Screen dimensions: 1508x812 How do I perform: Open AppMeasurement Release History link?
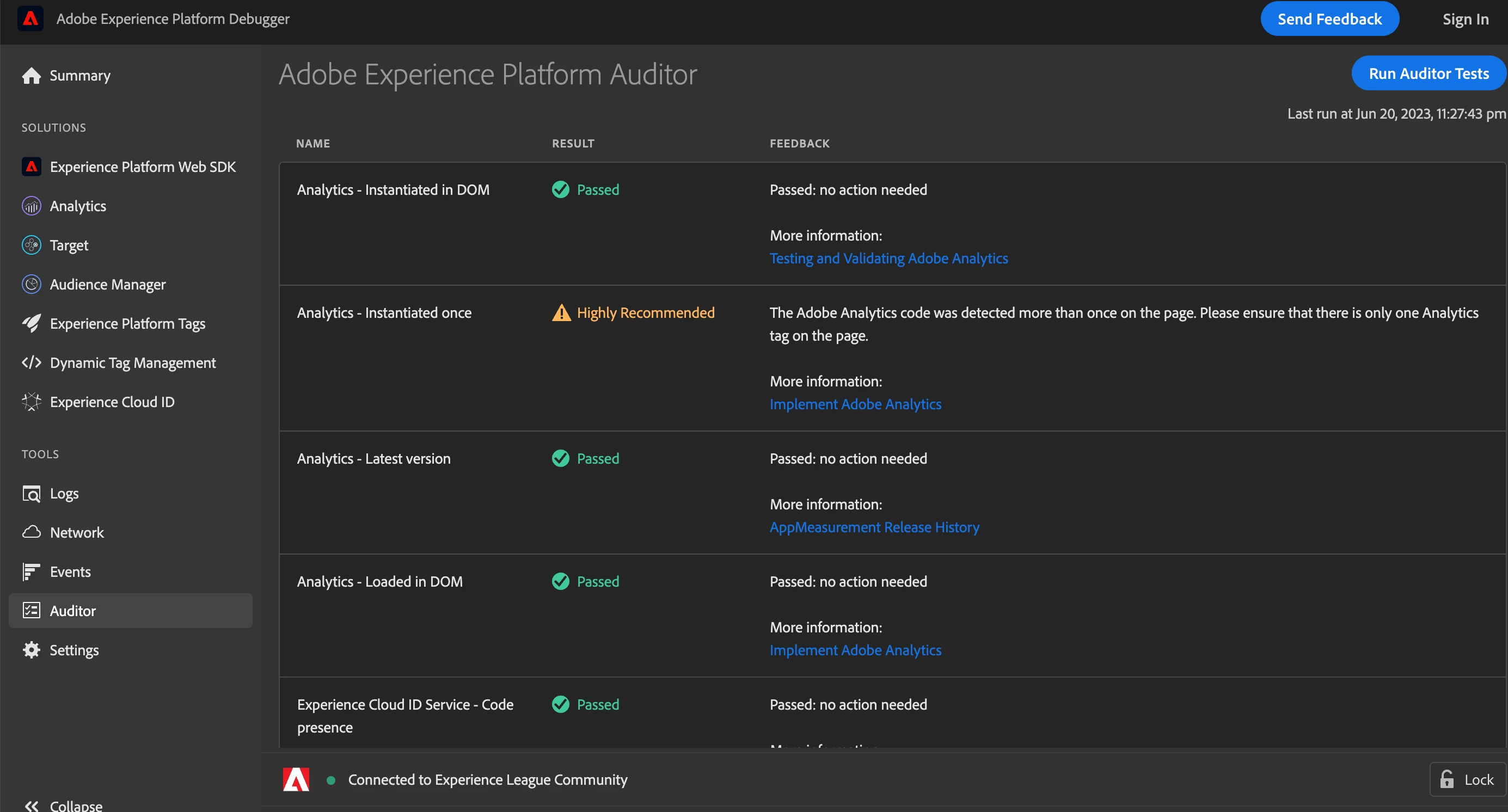(874, 527)
